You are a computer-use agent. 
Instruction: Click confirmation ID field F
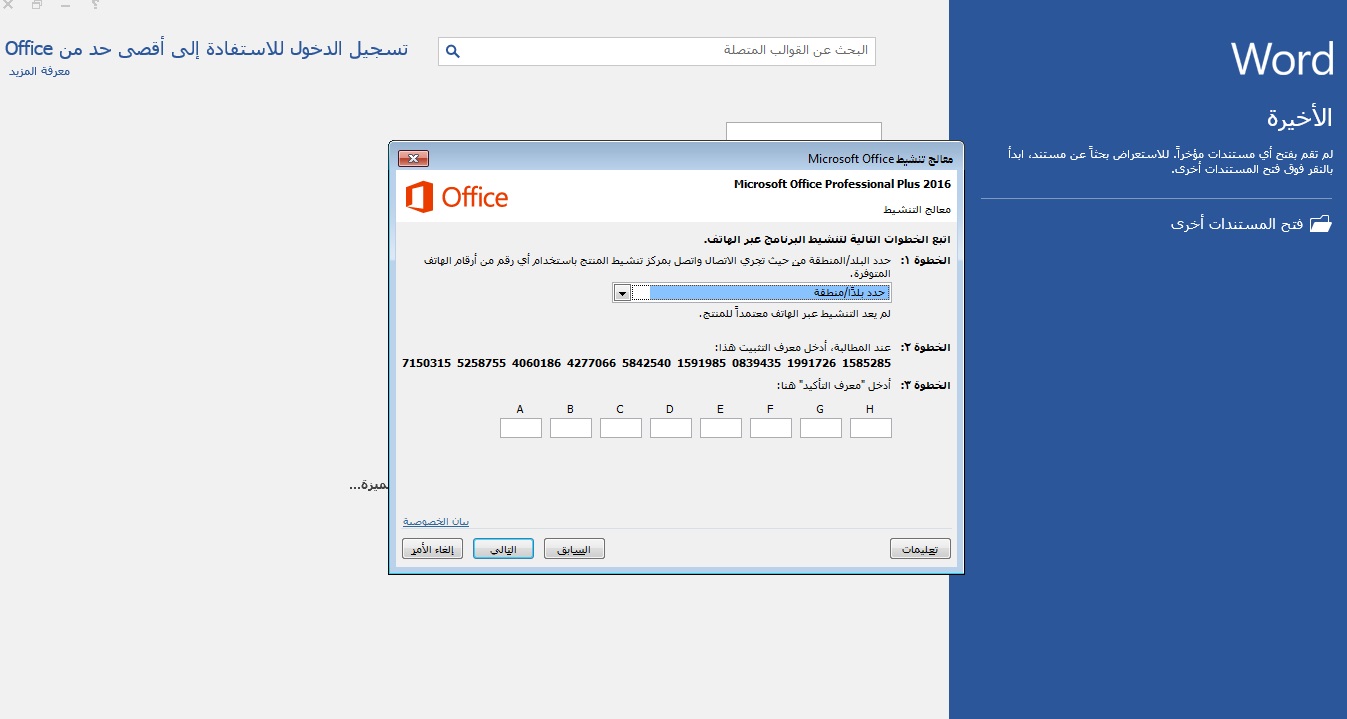[x=771, y=428]
